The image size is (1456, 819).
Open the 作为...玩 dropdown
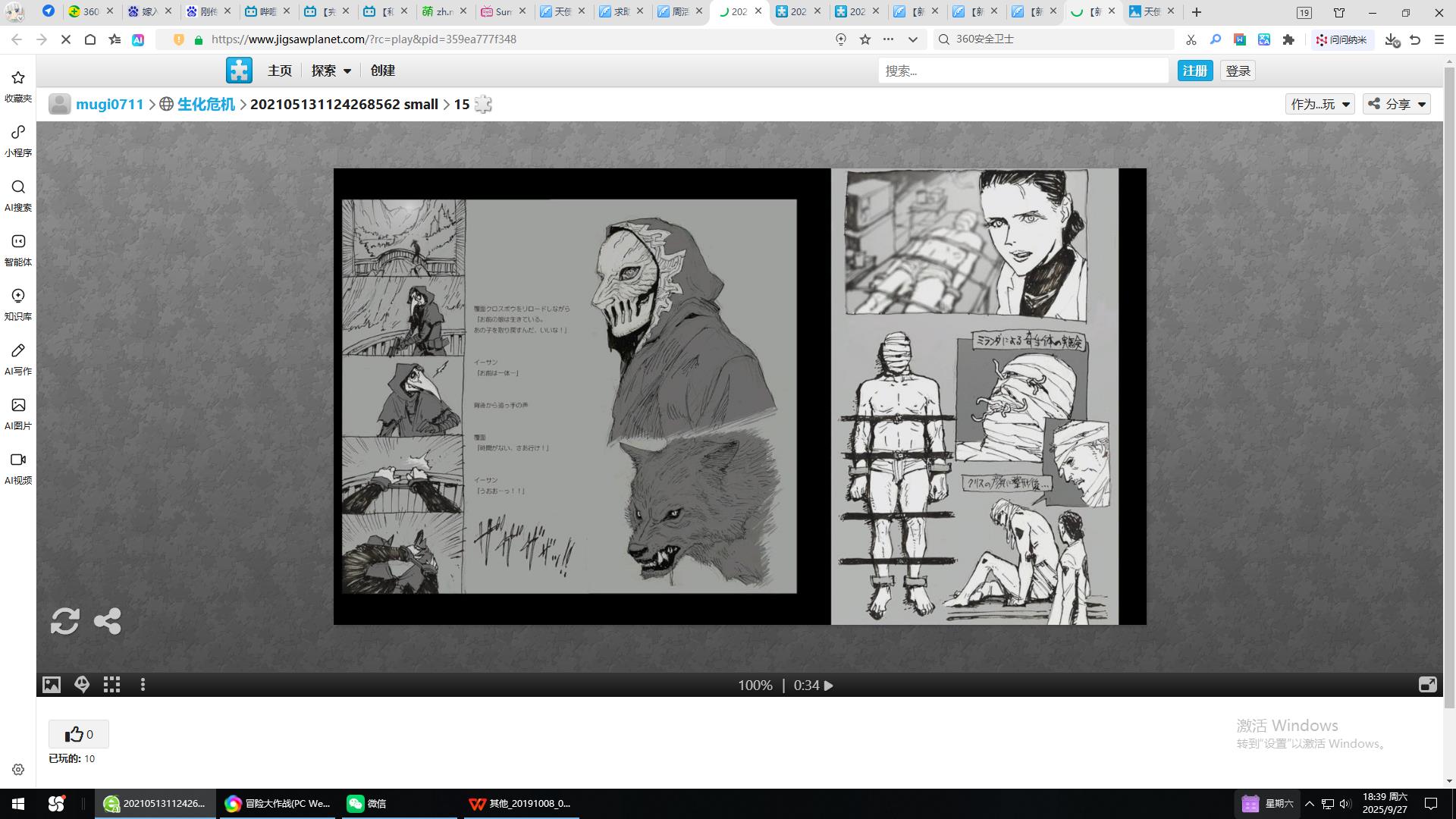pyautogui.click(x=1320, y=104)
